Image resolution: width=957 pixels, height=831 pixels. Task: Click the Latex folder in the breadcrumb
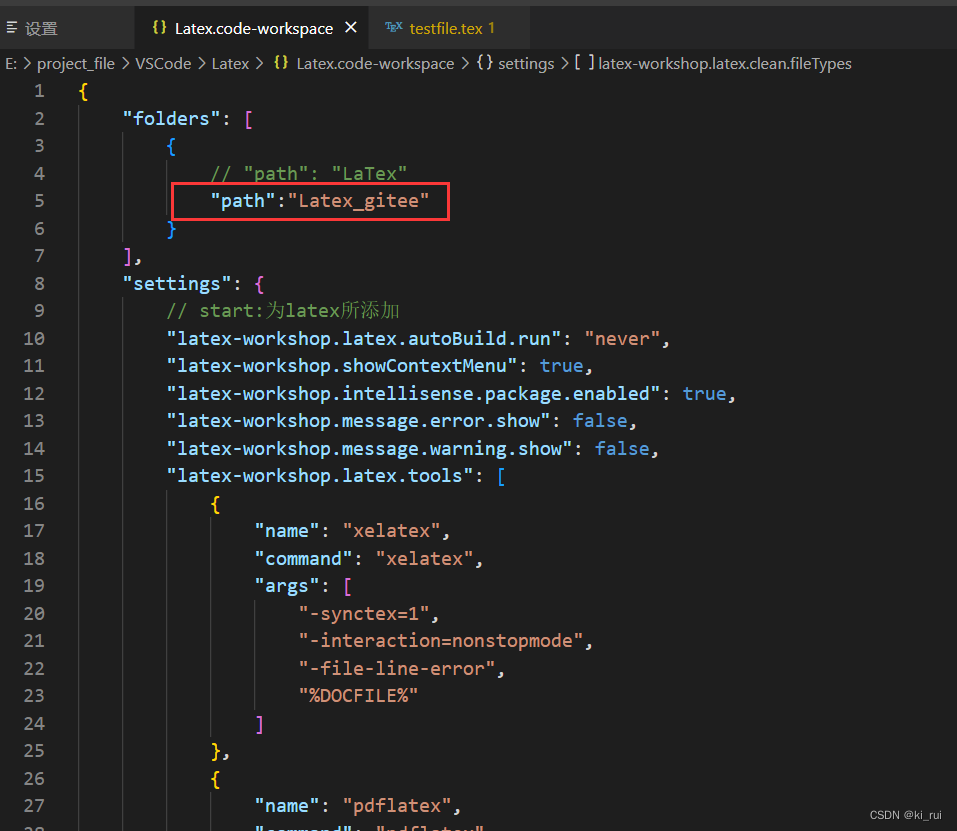230,63
